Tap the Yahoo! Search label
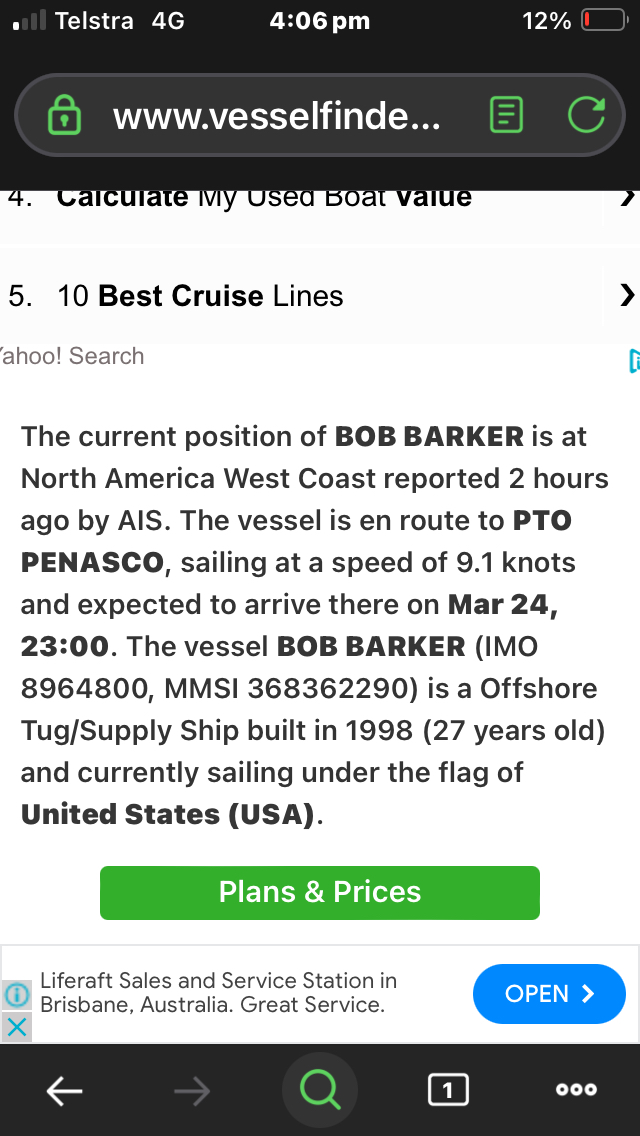The width and height of the screenshot is (640, 1136). (x=72, y=357)
